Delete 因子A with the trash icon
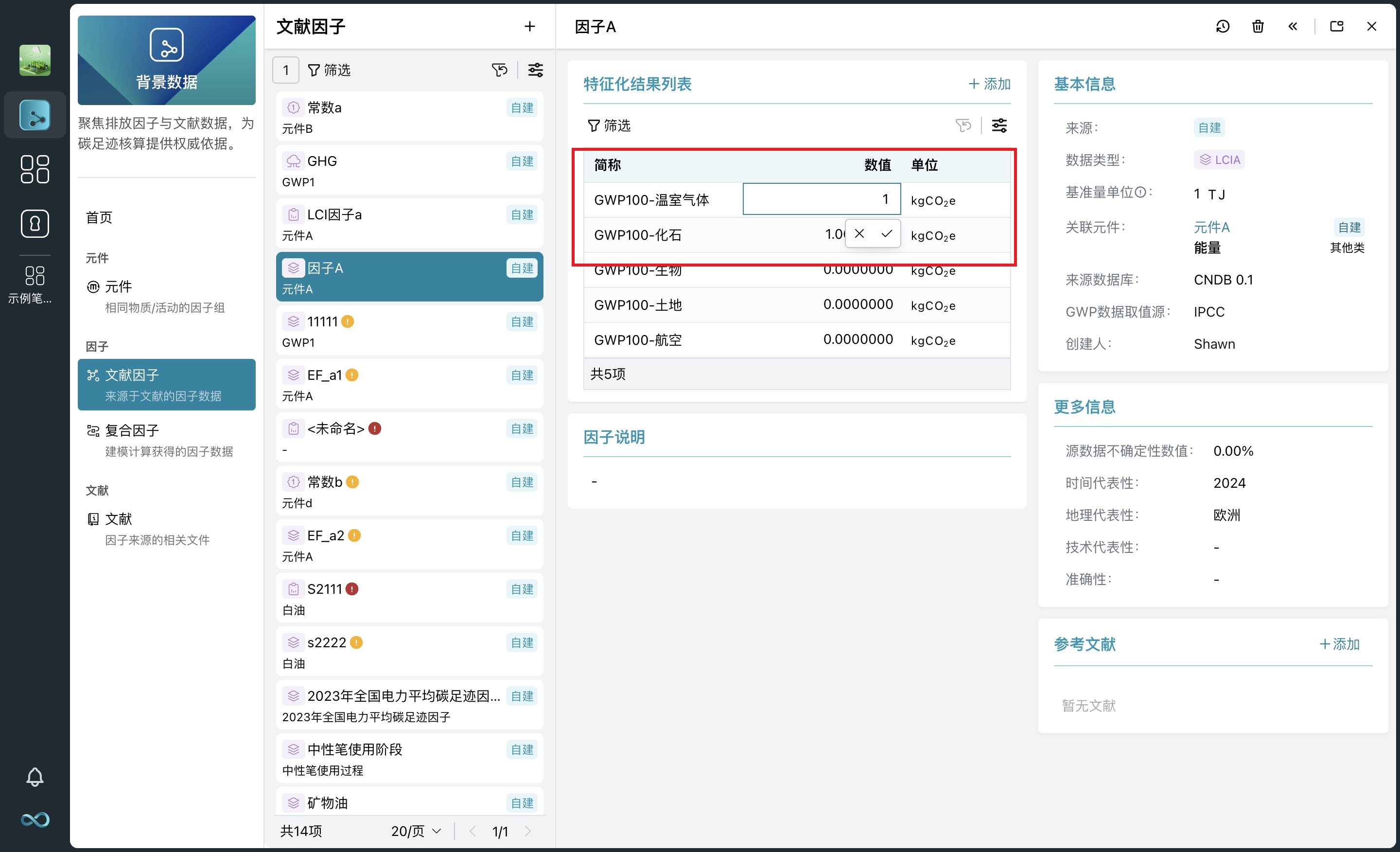The height and width of the screenshot is (852, 1400). (x=1258, y=27)
